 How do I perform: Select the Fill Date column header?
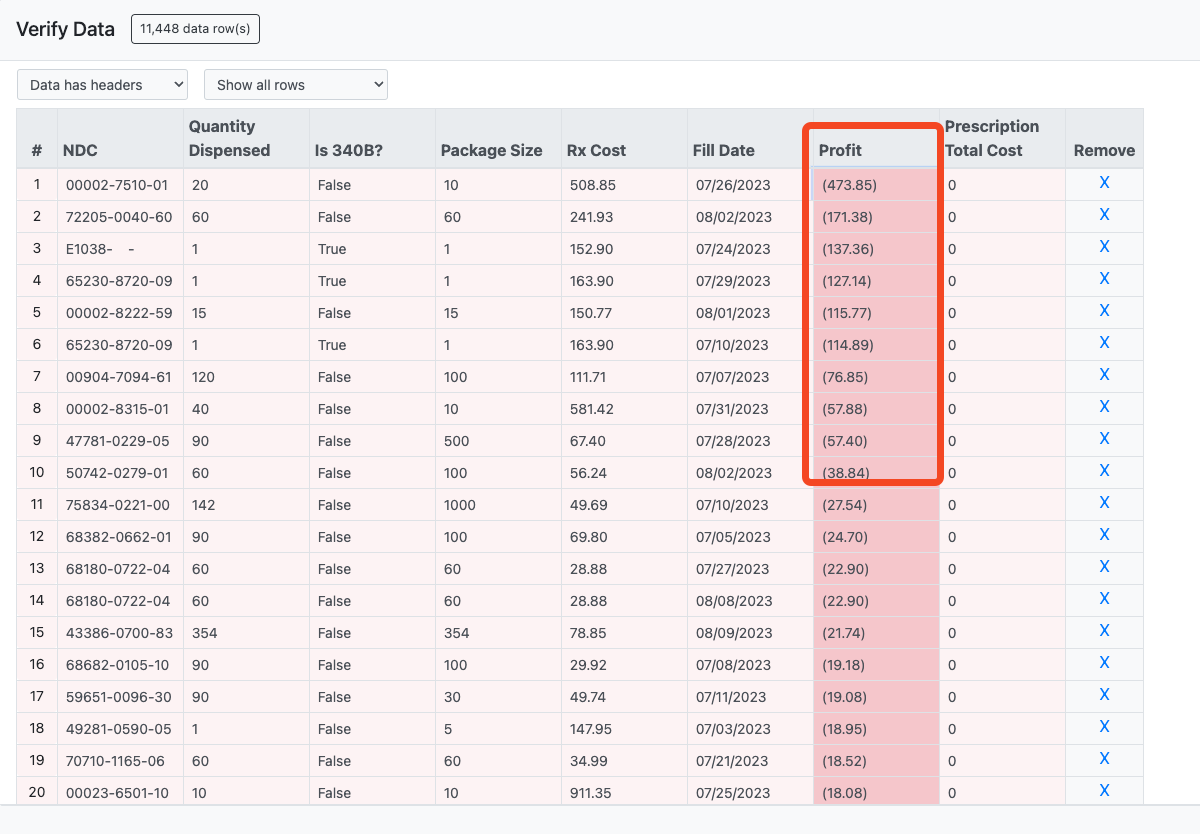point(723,150)
